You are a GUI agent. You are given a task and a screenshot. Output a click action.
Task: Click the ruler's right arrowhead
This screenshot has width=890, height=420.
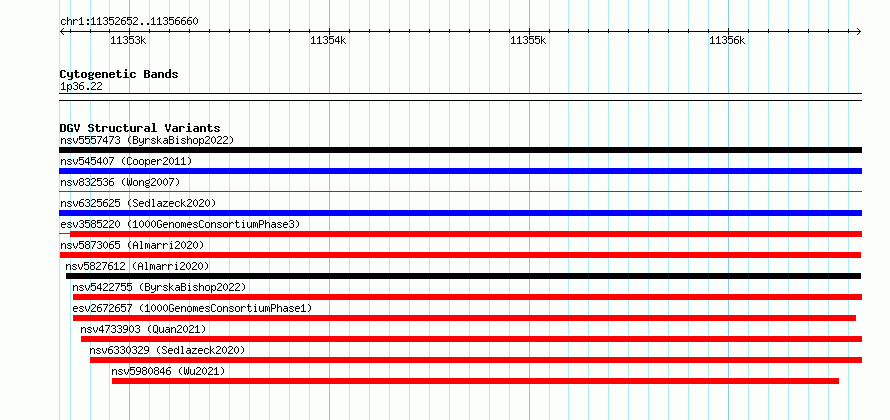[859, 31]
